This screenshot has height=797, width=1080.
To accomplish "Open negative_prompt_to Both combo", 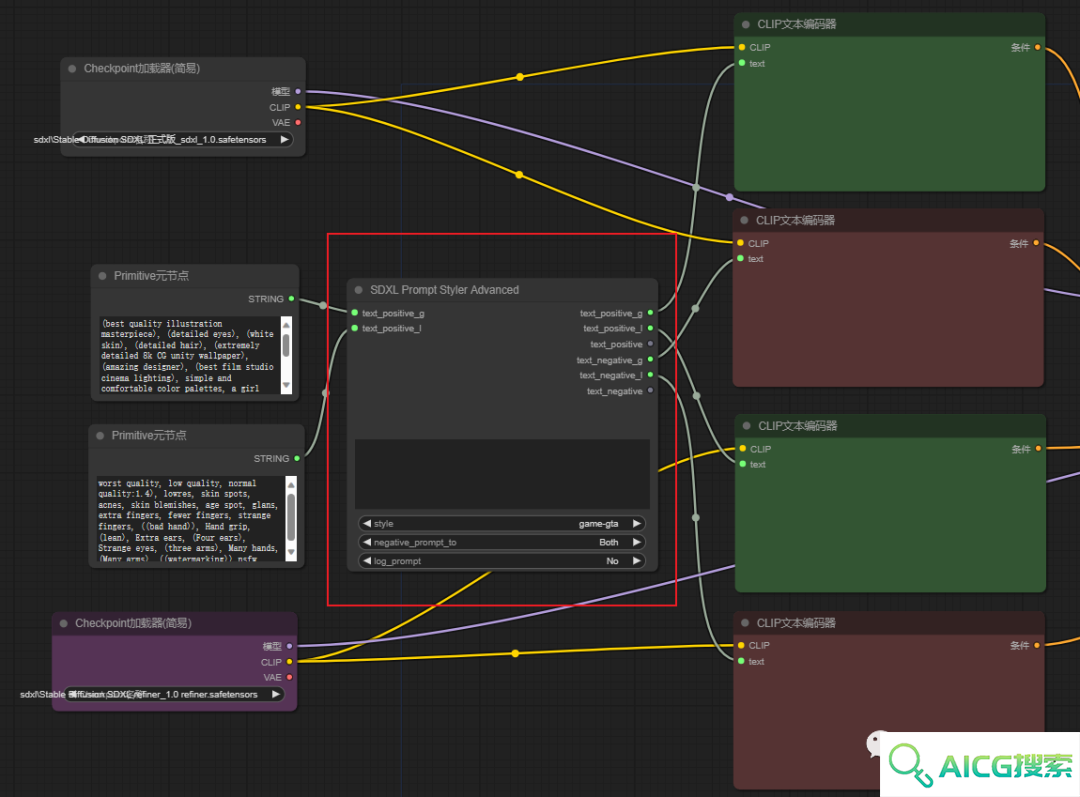I will click(x=502, y=542).
